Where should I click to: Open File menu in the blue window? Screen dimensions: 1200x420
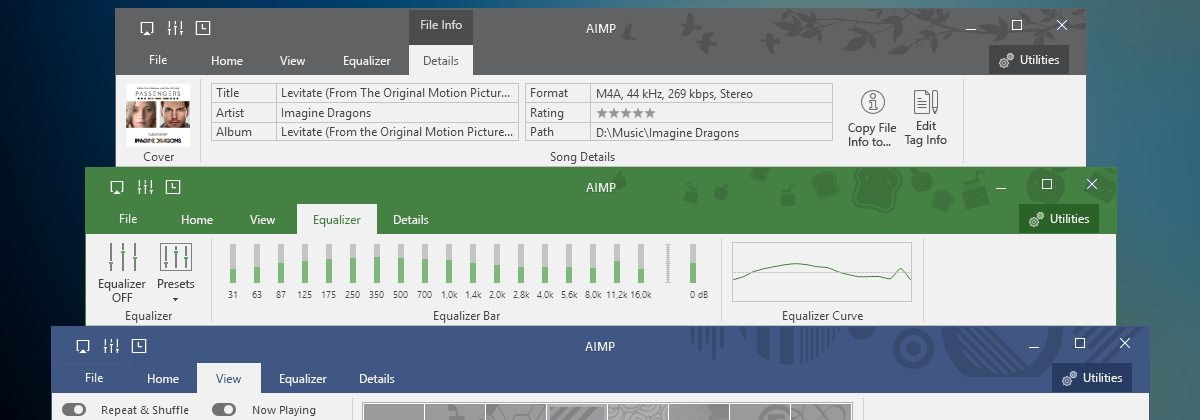[94, 378]
